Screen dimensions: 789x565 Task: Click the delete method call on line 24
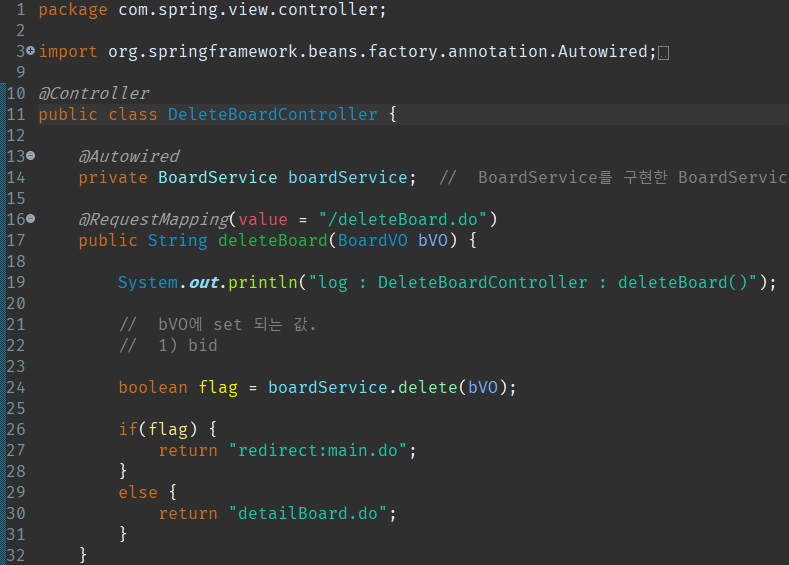427,387
